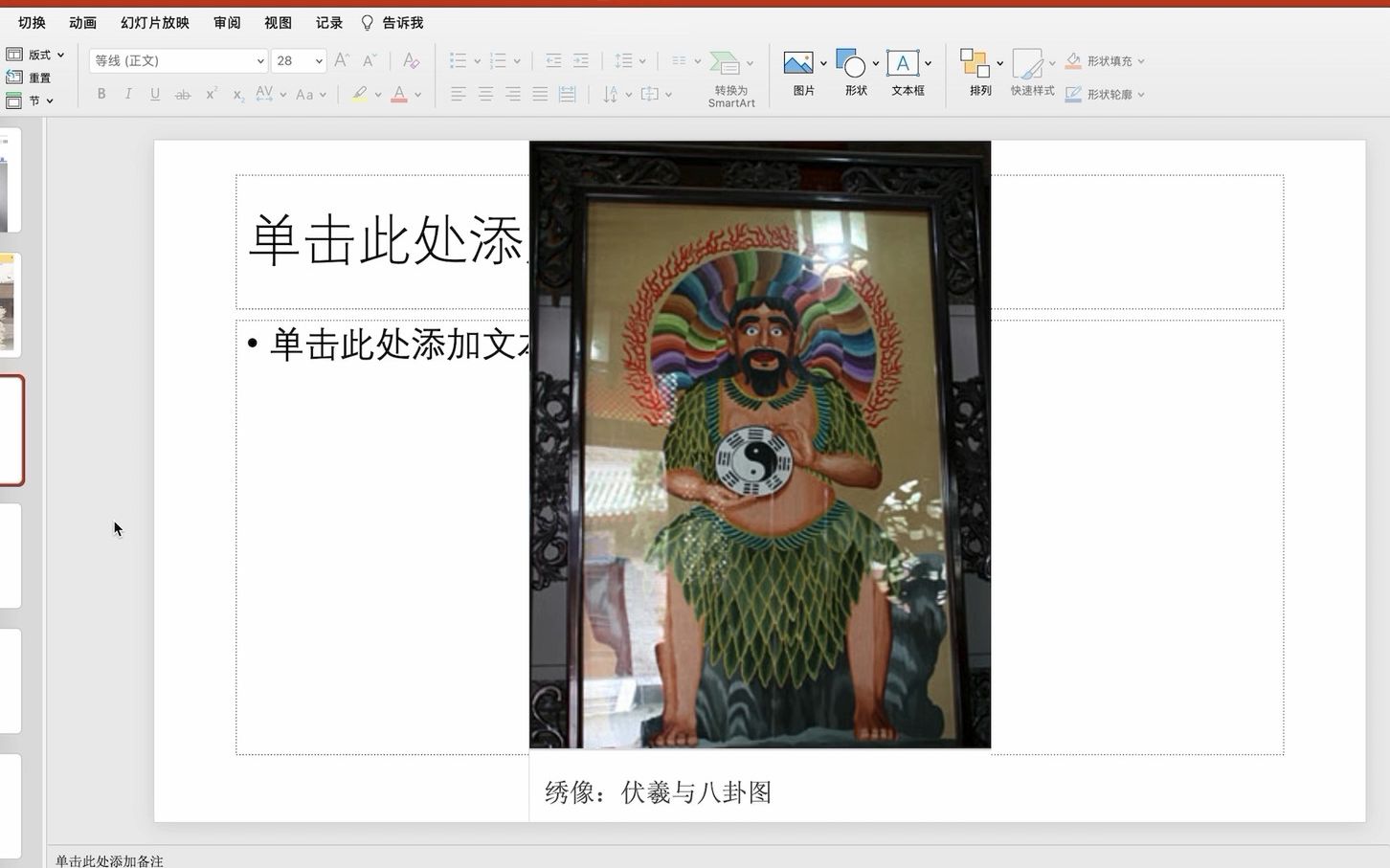Click the bulleted list icon
The width and height of the screenshot is (1390, 868).
459,60
